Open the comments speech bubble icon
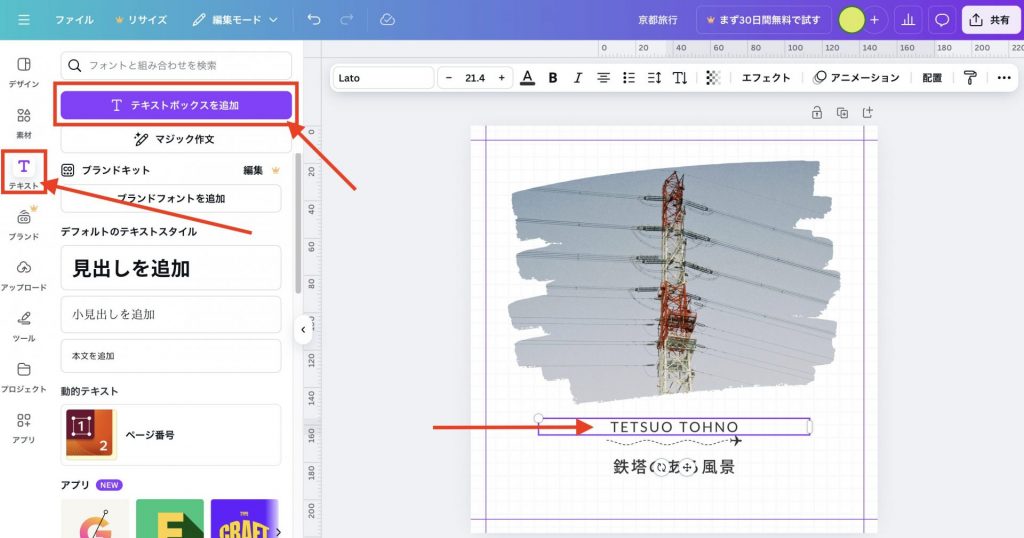 tap(942, 20)
